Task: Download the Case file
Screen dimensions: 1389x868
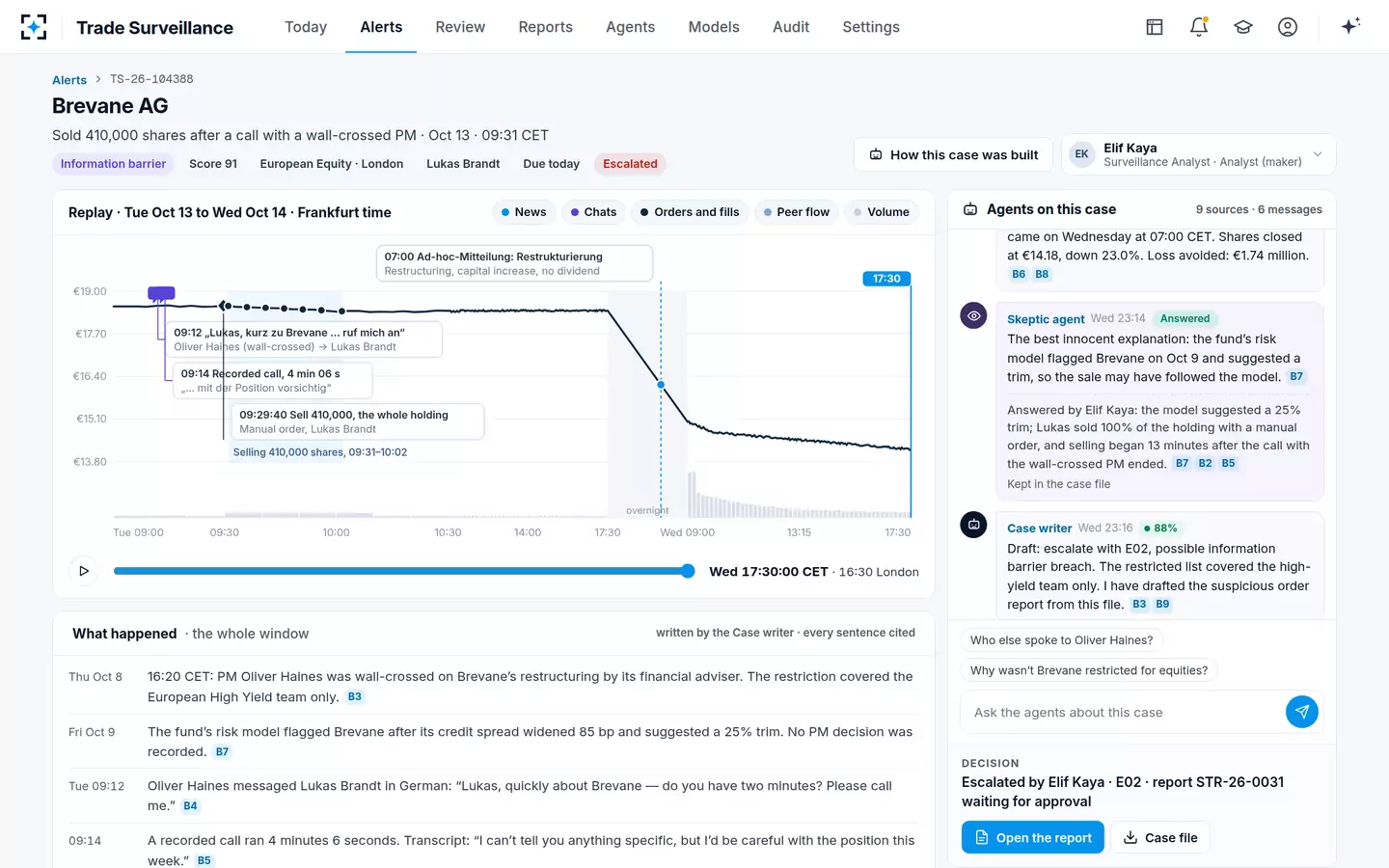Action: [1160, 837]
